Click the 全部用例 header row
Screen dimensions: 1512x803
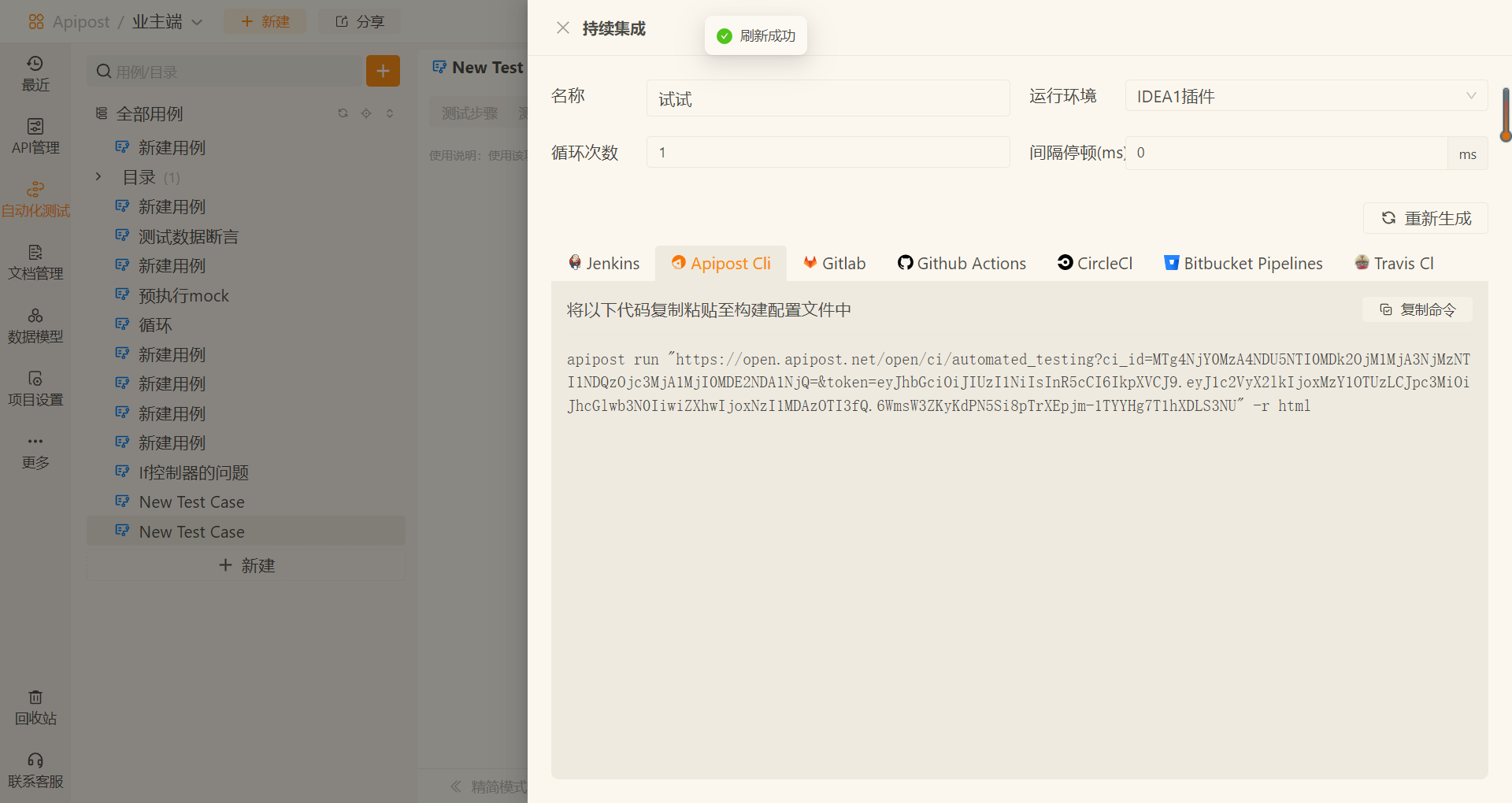click(x=246, y=113)
